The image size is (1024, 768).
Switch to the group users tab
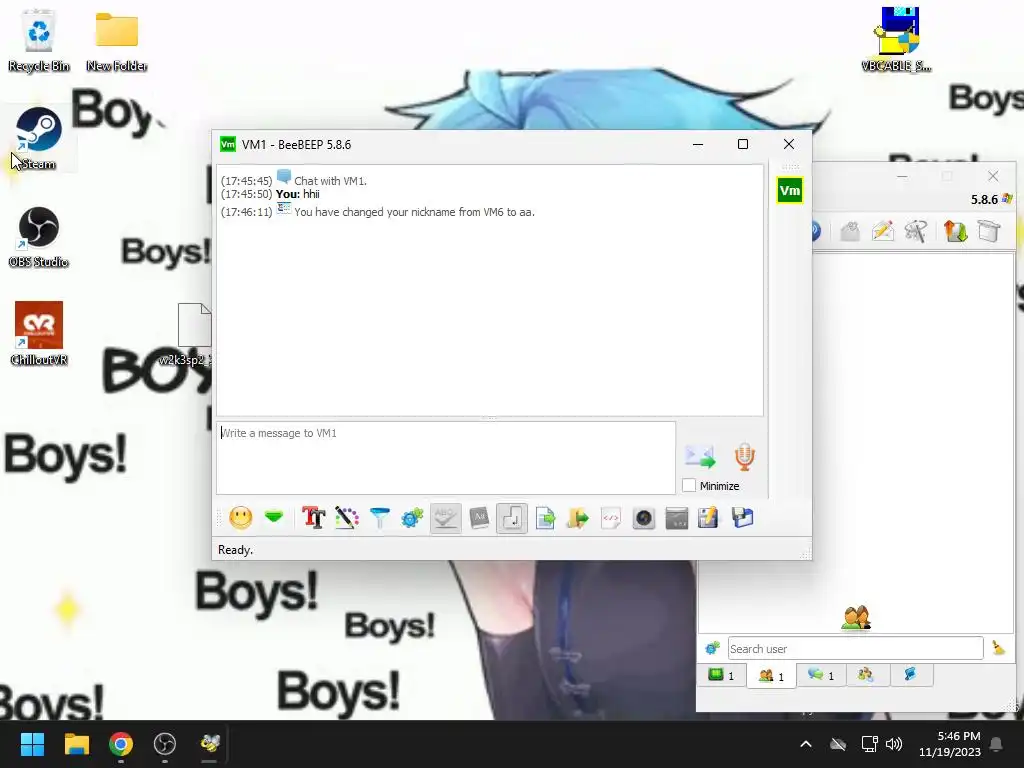coord(867,675)
